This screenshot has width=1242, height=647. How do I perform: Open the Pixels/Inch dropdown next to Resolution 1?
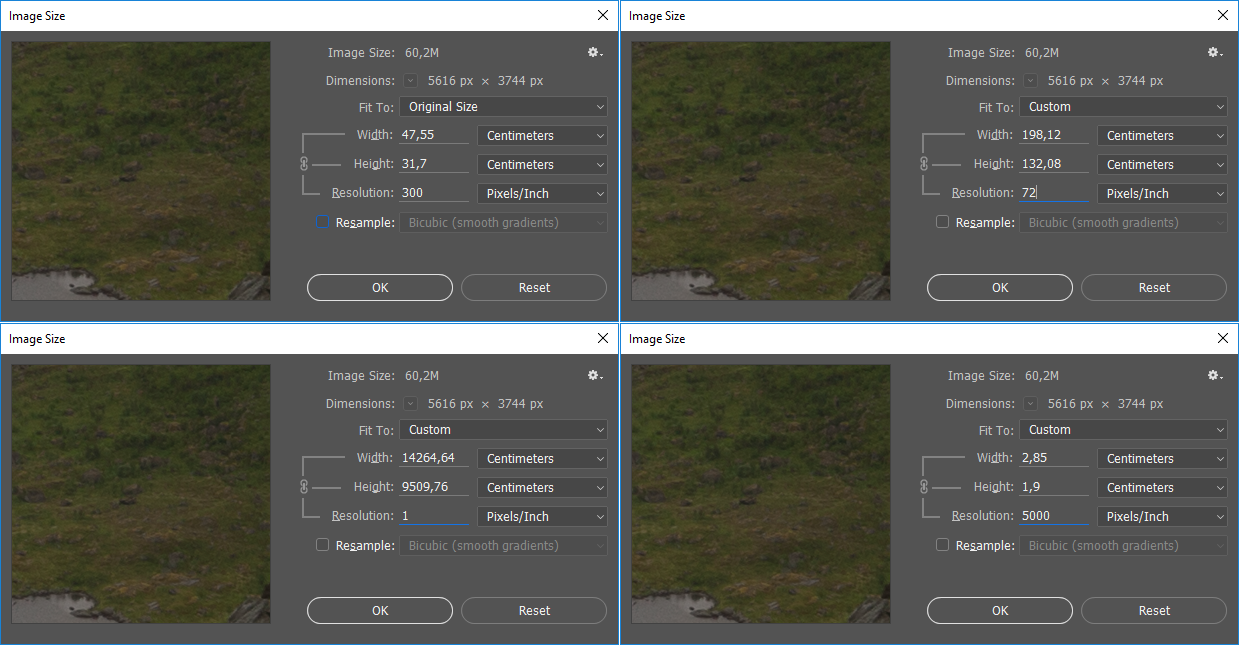pos(543,517)
